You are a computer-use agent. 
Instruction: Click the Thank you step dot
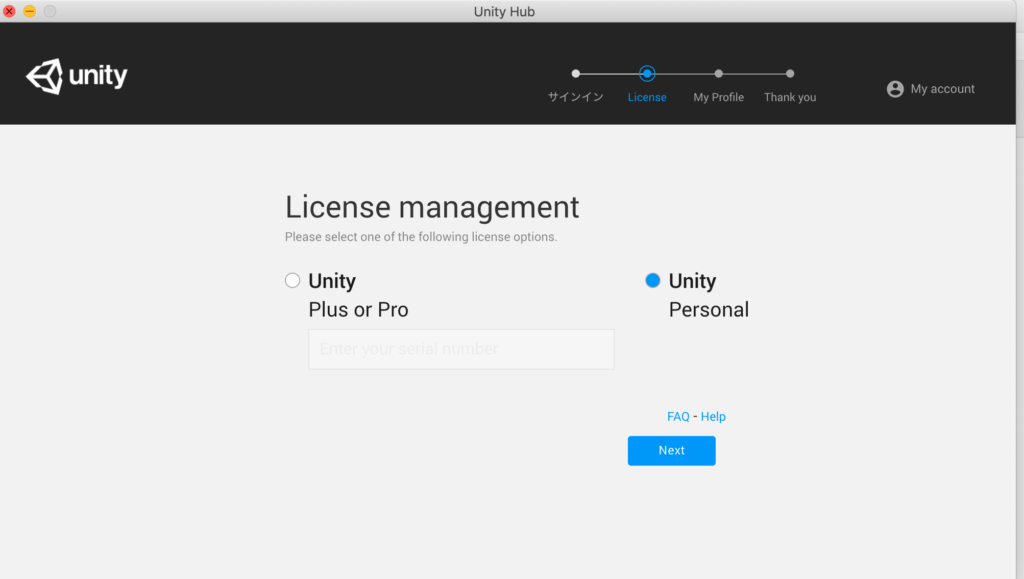(790, 73)
